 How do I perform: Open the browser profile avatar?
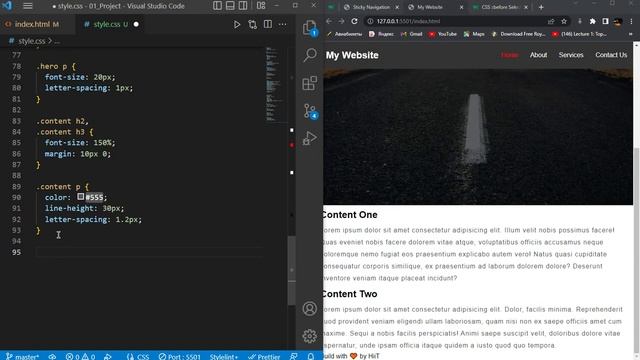point(618,21)
